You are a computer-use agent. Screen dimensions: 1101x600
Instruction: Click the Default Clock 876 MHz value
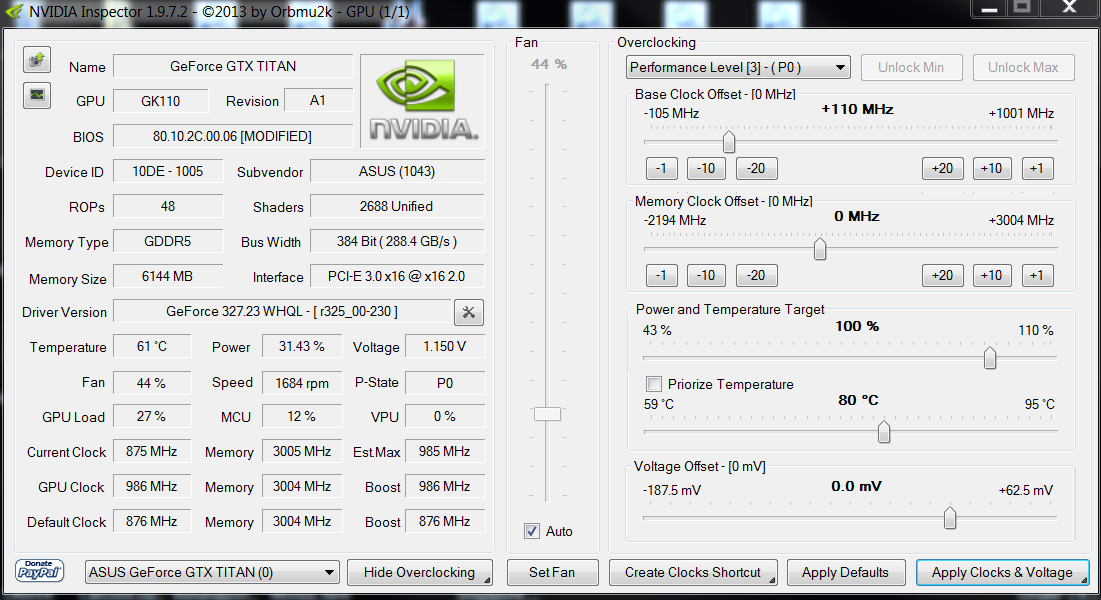(x=152, y=521)
